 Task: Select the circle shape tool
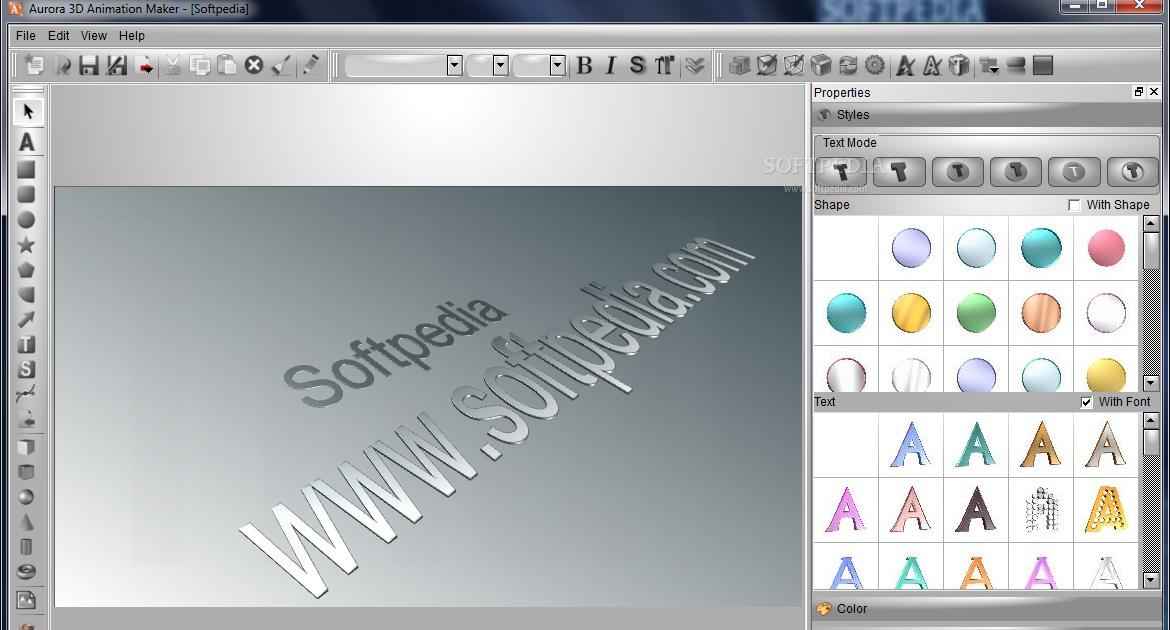[26, 220]
